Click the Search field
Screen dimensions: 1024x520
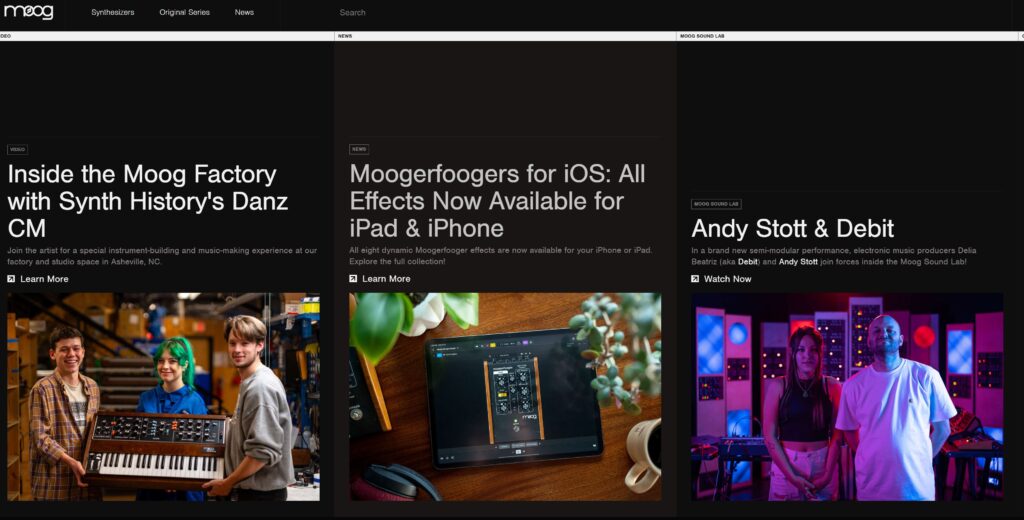pos(352,12)
